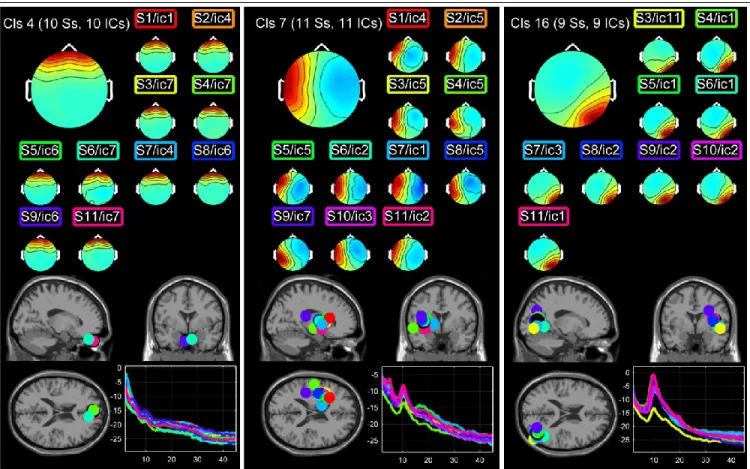Click the Cls 7 (11 Ss, 11 ICs) title
This screenshot has width=750, height=469.
pyautogui.click(x=319, y=23)
